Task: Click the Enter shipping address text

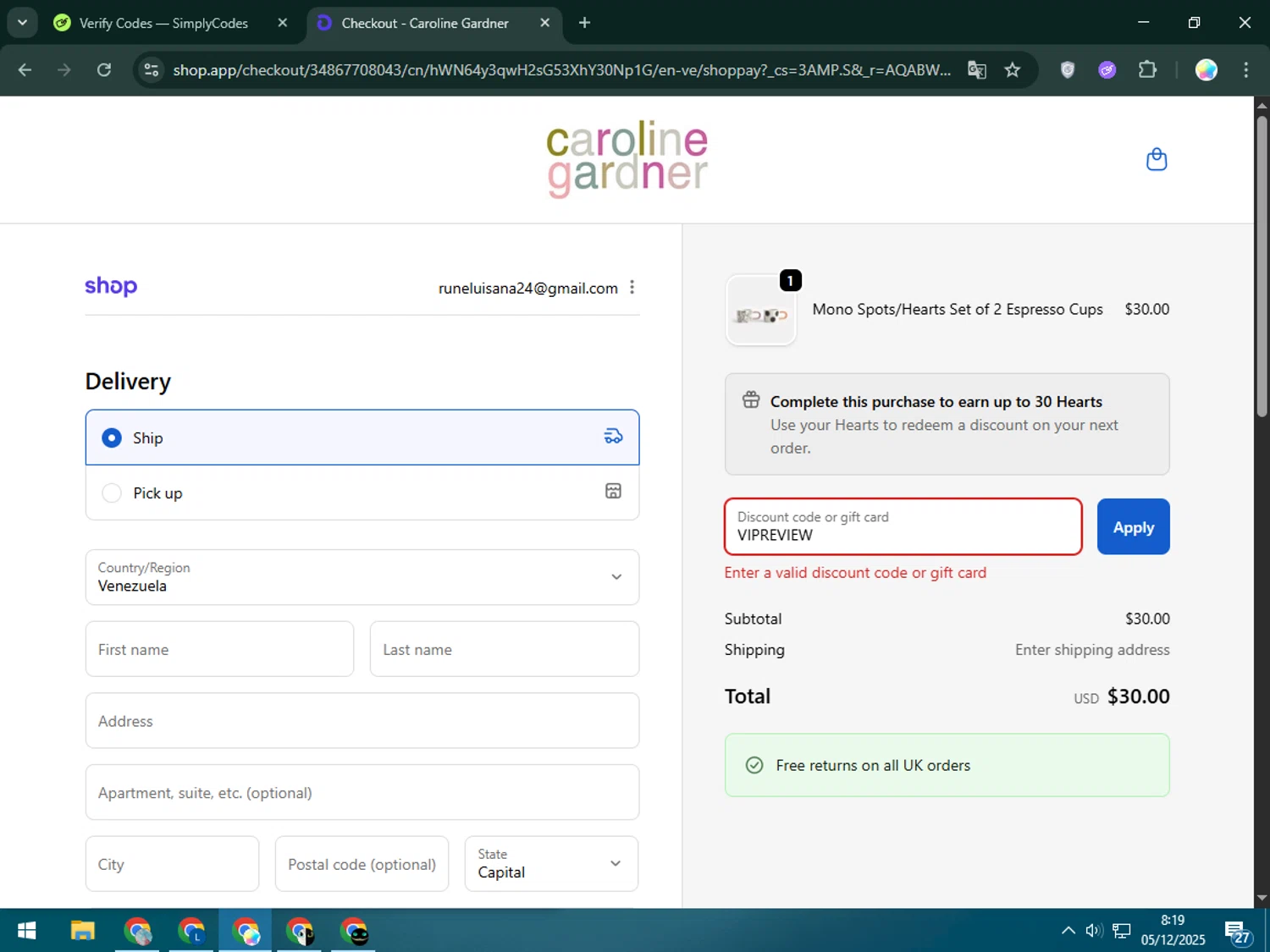Action: pyautogui.click(x=1092, y=650)
